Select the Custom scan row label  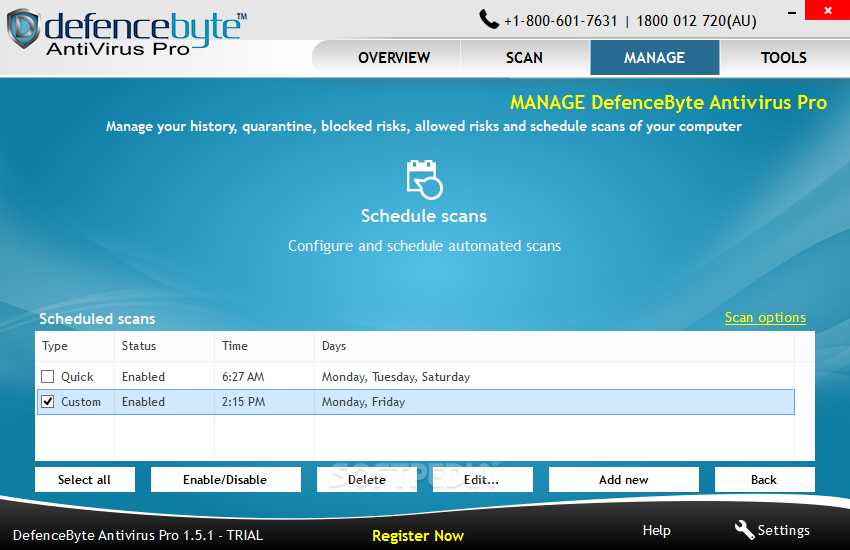81,402
